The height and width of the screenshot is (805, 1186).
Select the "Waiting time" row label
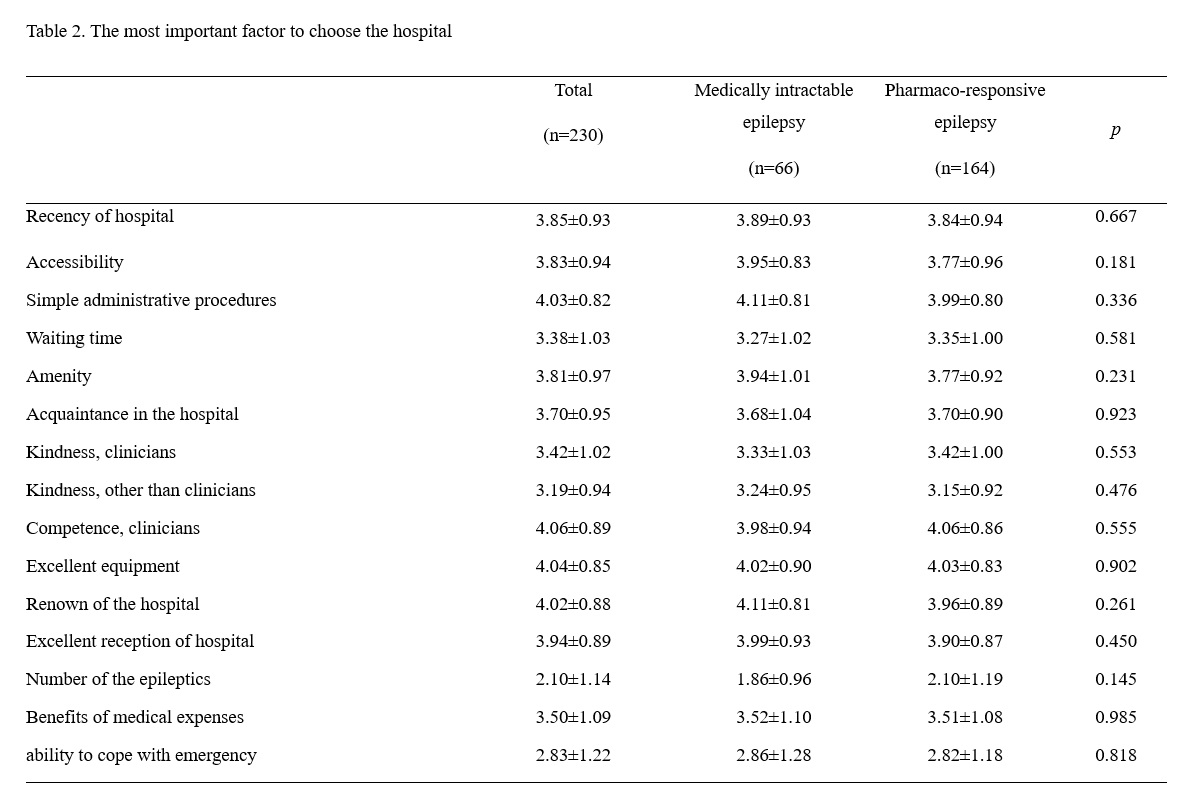click(x=74, y=338)
